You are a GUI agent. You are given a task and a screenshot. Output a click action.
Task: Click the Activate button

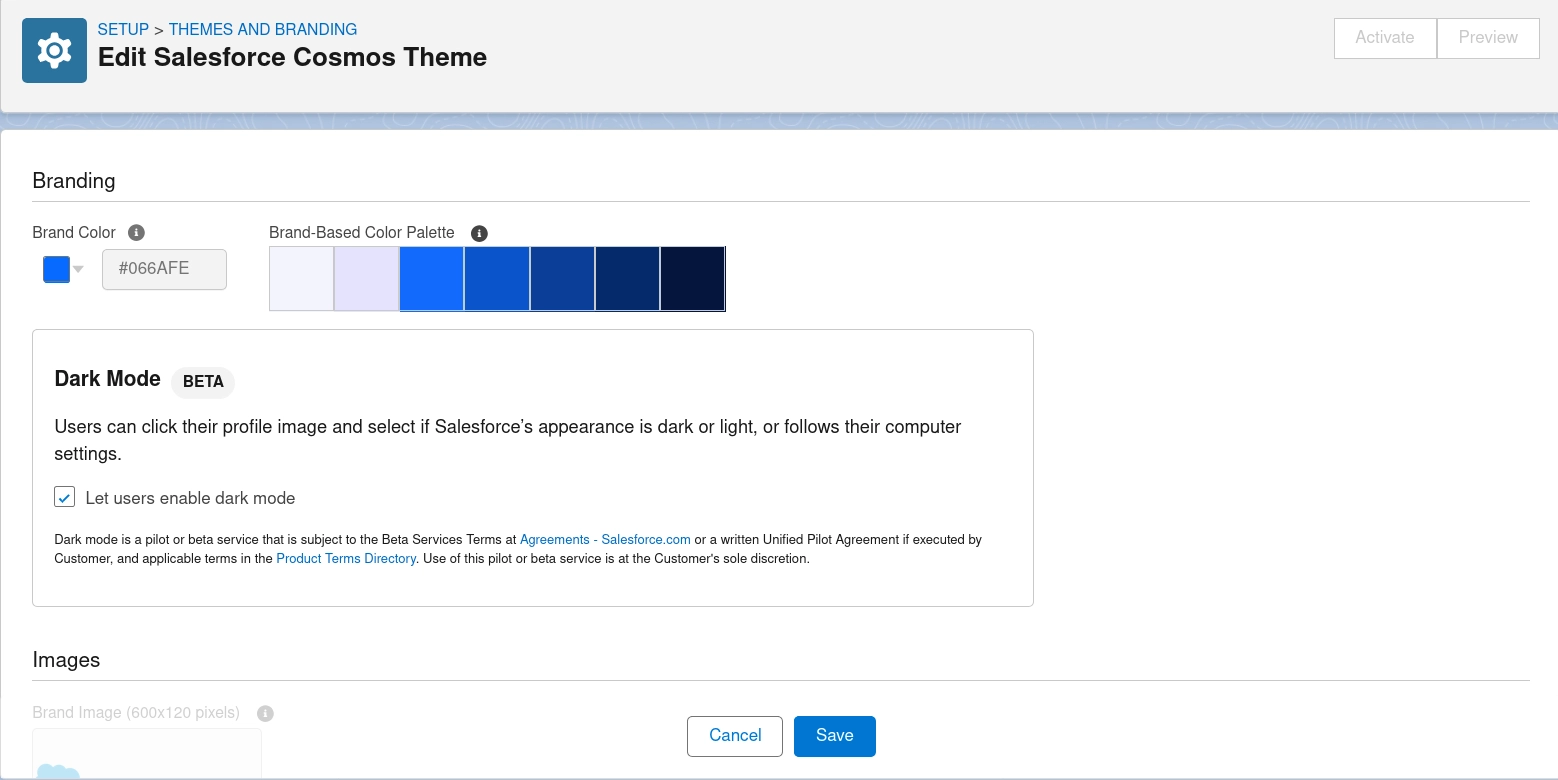tap(1384, 37)
